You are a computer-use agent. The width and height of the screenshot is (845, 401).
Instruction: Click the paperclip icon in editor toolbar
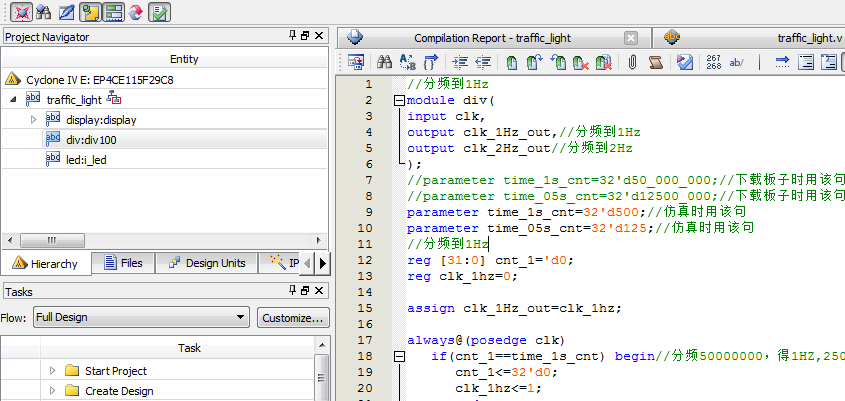pyautogui.click(x=633, y=62)
